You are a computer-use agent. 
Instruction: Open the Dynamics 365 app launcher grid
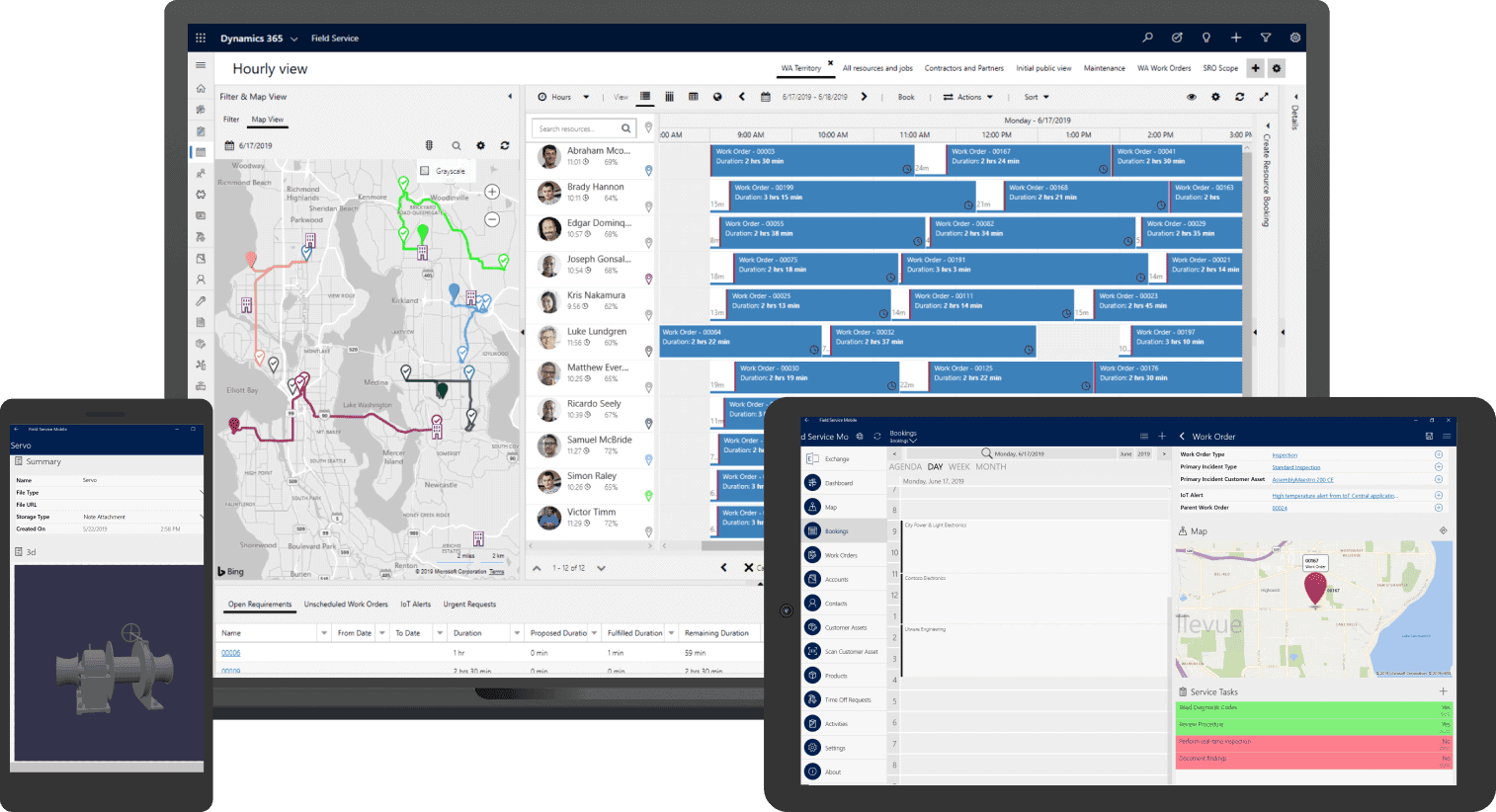pyautogui.click(x=201, y=38)
